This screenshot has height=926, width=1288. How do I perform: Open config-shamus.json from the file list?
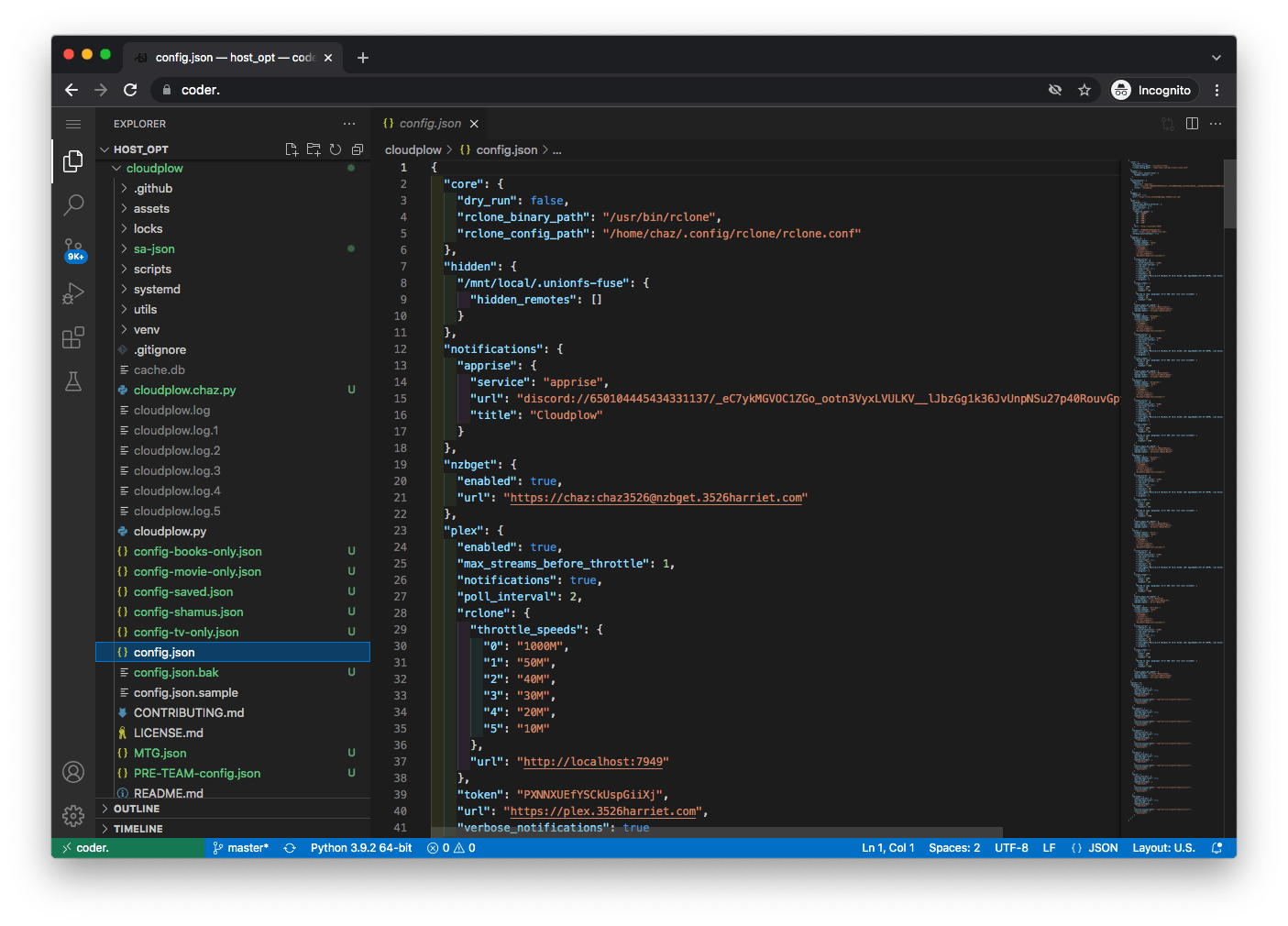[188, 612]
